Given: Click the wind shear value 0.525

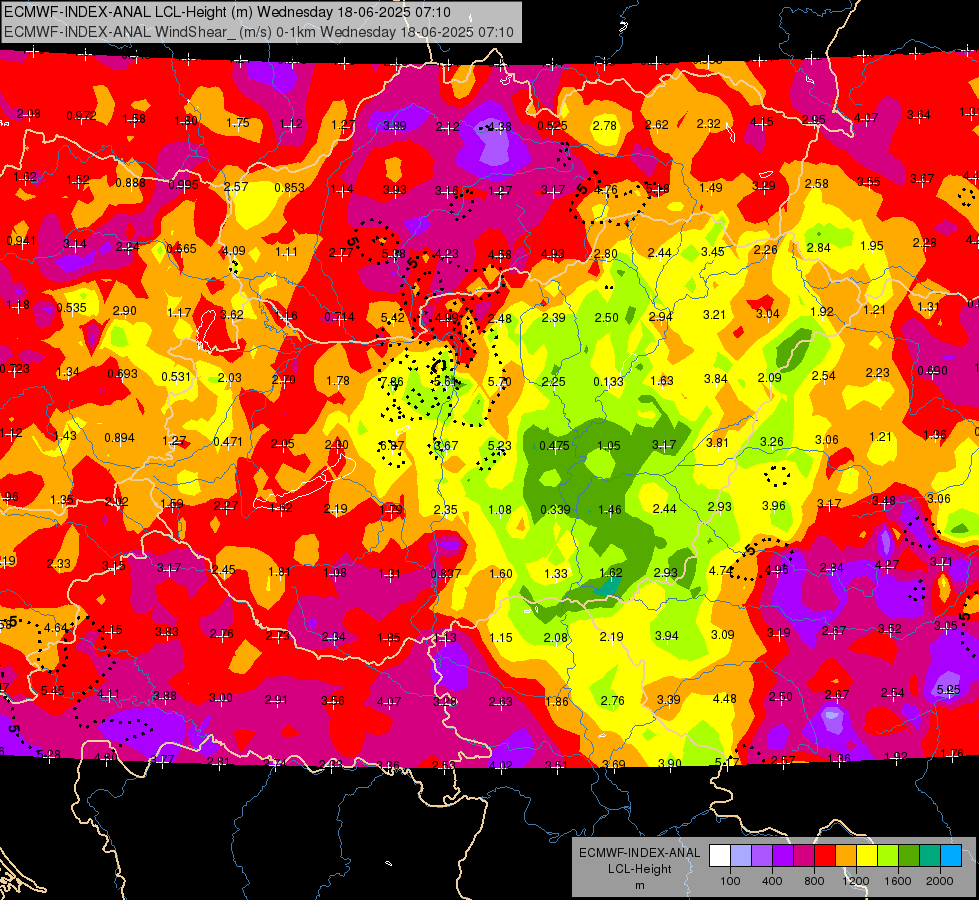Looking at the screenshot, I should pos(552,126).
